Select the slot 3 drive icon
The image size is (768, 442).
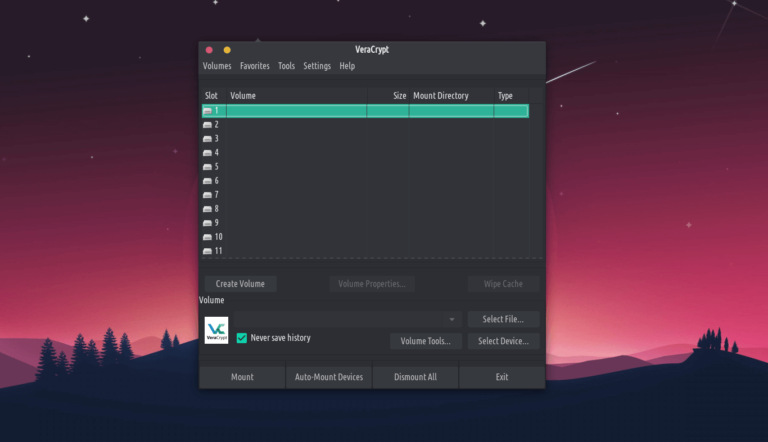[x=207, y=139]
